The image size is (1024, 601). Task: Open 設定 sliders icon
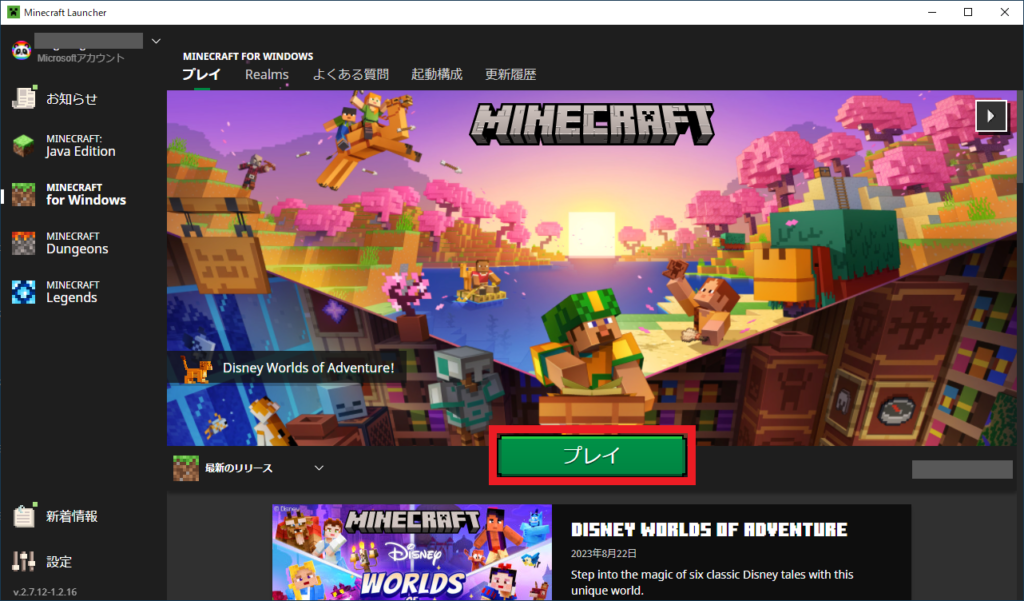pos(24,561)
